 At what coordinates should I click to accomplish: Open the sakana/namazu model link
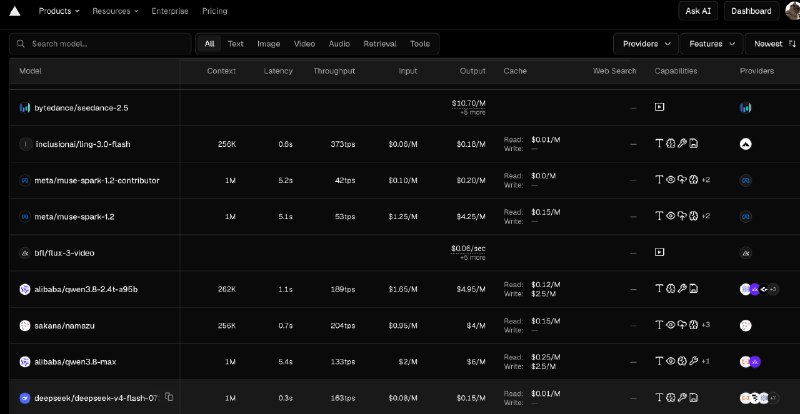tap(64, 325)
